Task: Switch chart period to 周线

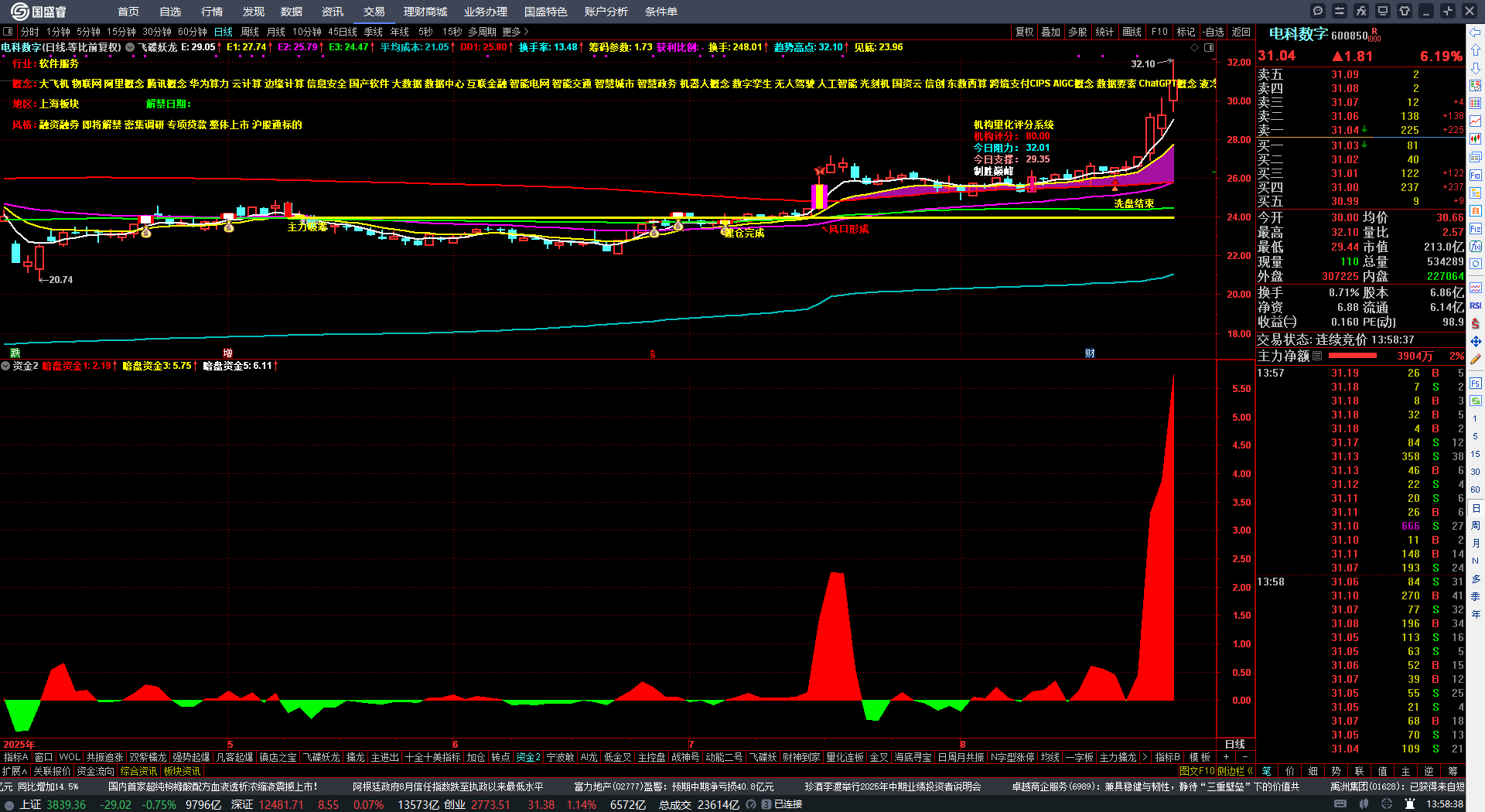Action: click(x=250, y=32)
